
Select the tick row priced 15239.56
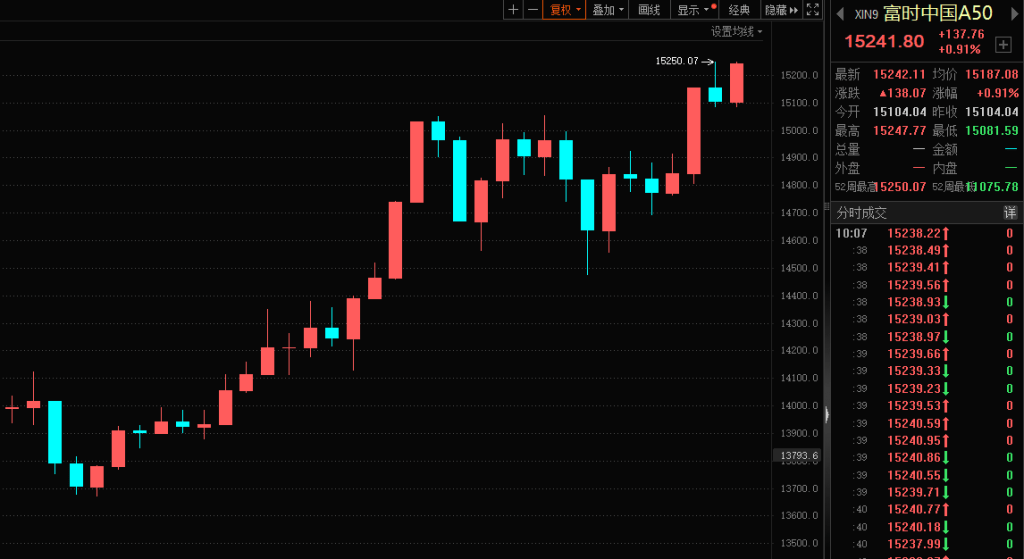click(925, 285)
